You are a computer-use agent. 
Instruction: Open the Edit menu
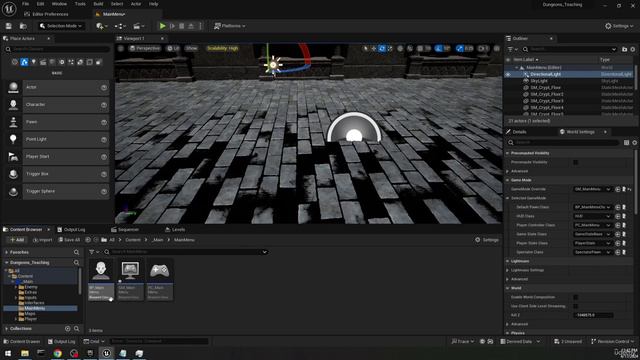(x=40, y=4)
